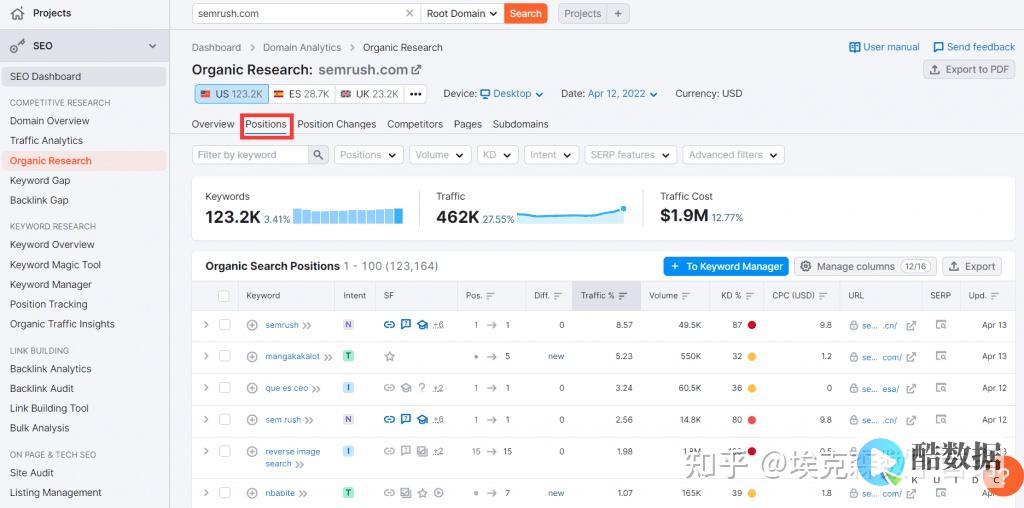Click the Export to PDF button
Image resolution: width=1024 pixels, height=508 pixels.
pos(969,70)
